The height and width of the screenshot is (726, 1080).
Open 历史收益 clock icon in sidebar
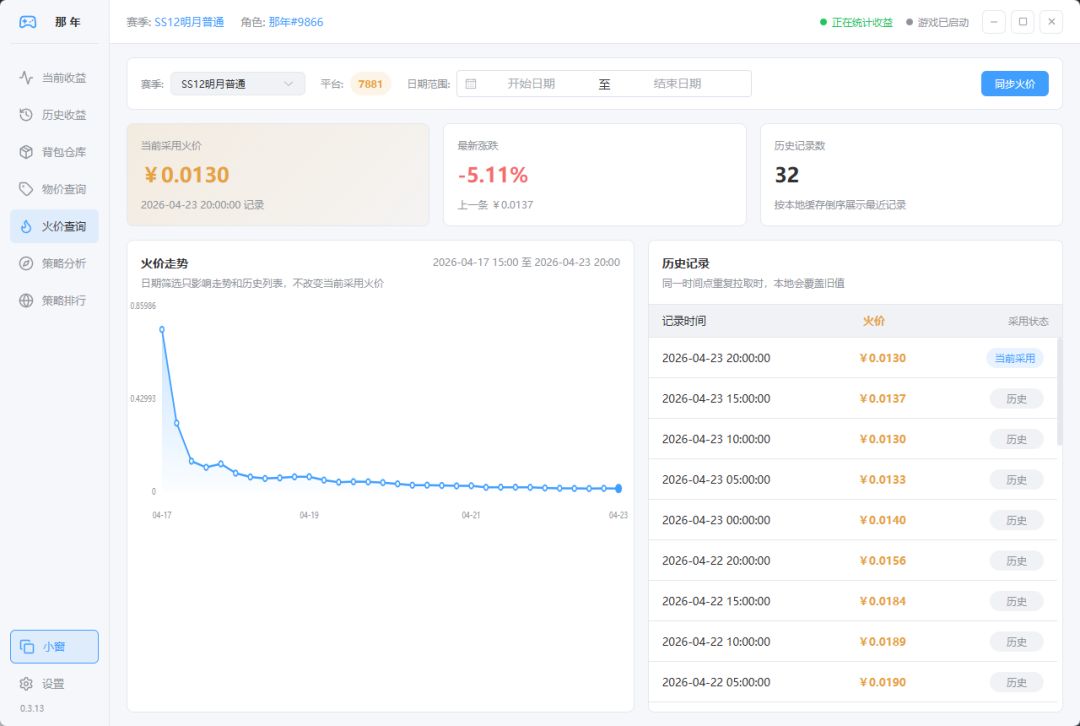tap(26, 115)
